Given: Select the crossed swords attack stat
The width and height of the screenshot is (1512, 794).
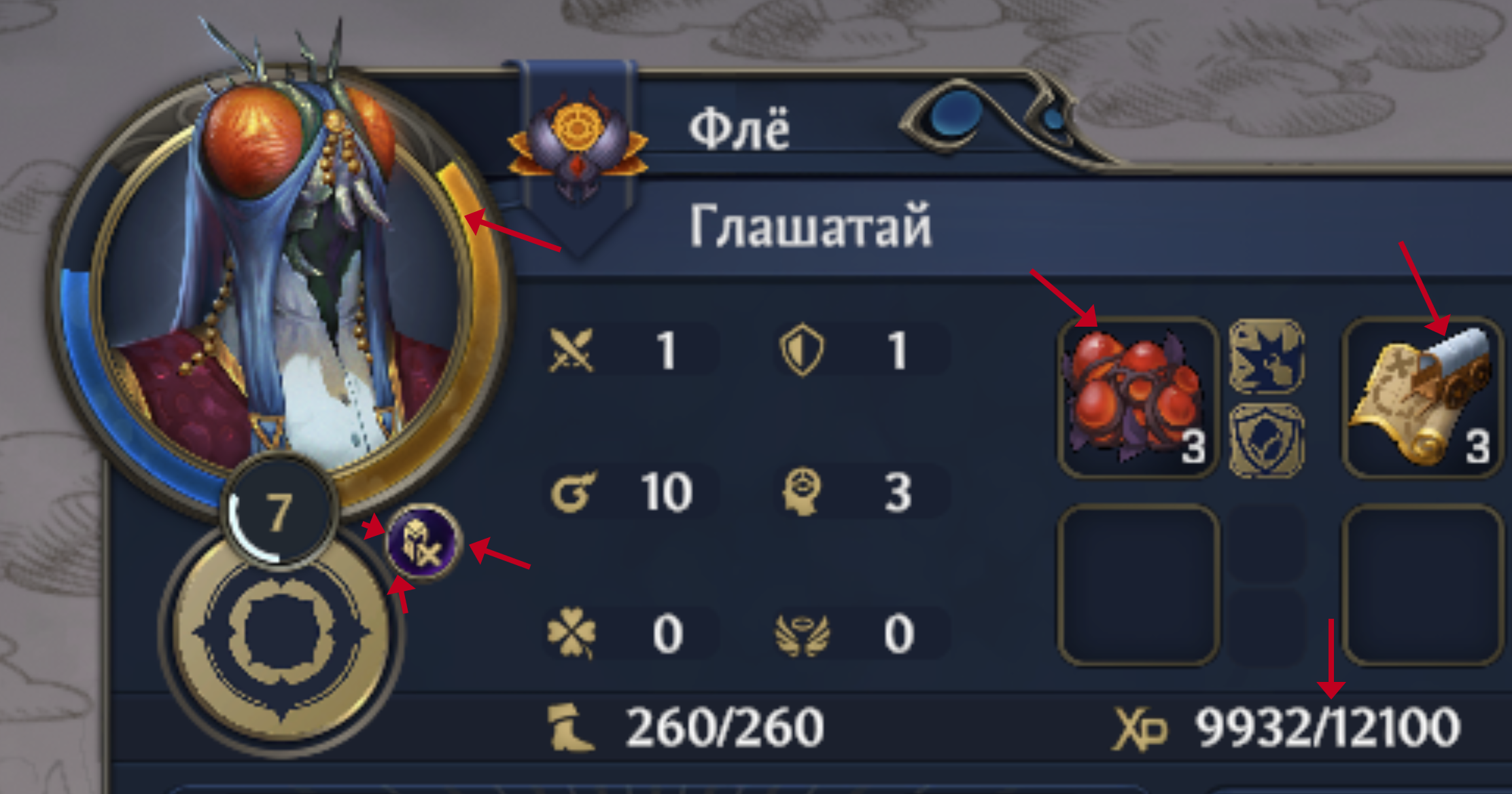Looking at the screenshot, I should pyautogui.click(x=572, y=350).
